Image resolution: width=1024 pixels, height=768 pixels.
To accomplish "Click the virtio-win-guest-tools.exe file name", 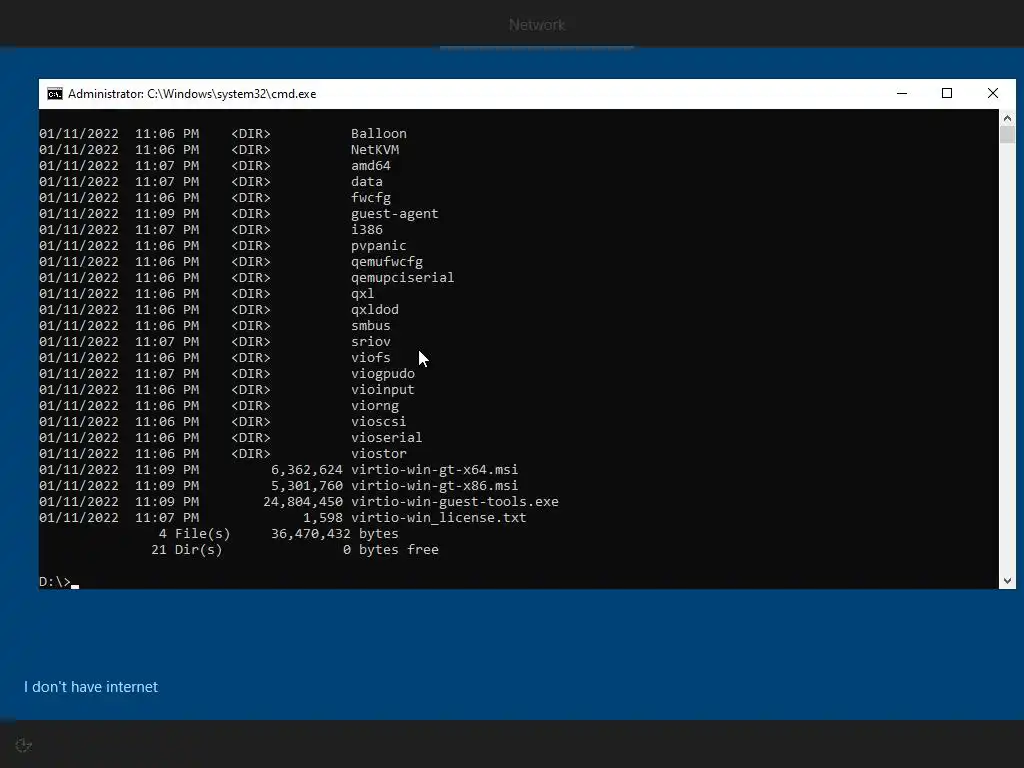I will coord(455,502).
